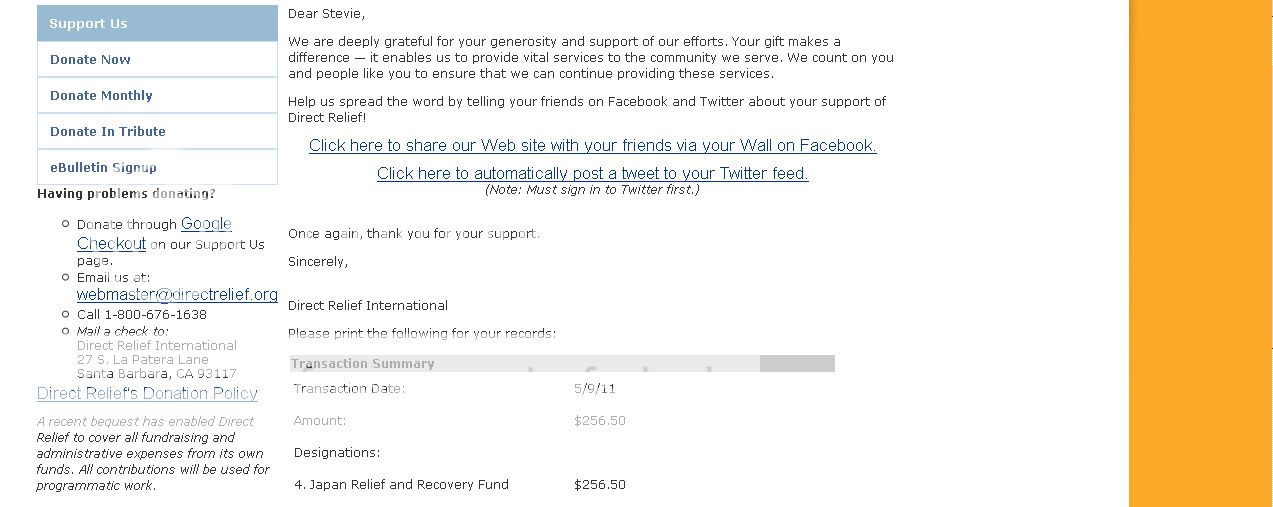This screenshot has width=1273, height=507.
Task: Click the 'Please print the following' line
Action: [421, 333]
